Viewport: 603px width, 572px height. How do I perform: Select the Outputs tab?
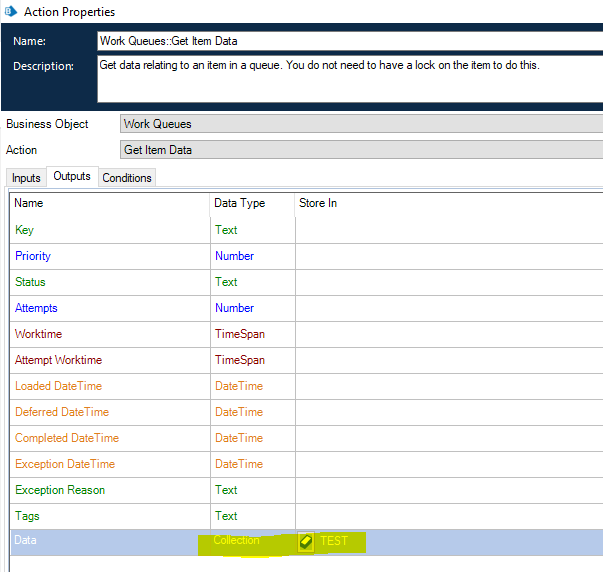[x=72, y=176]
